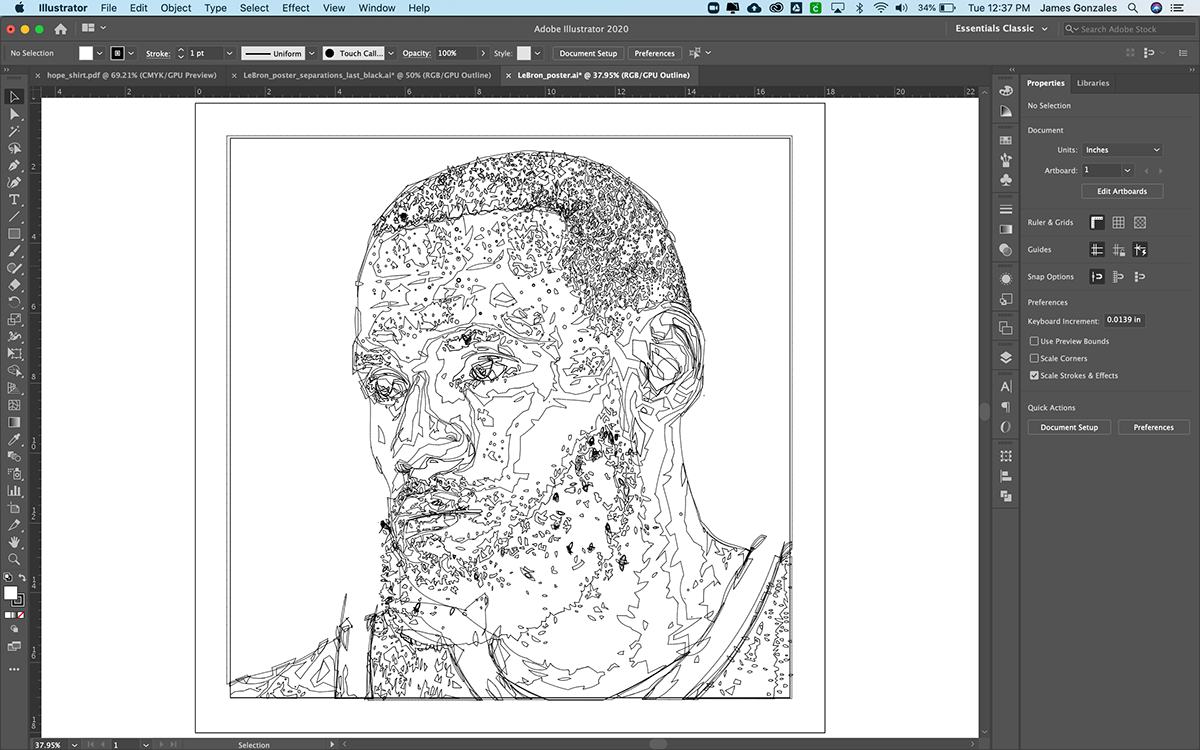This screenshot has width=1200, height=750.
Task: Uncheck Scale Strokes & Effects
Action: click(1034, 375)
